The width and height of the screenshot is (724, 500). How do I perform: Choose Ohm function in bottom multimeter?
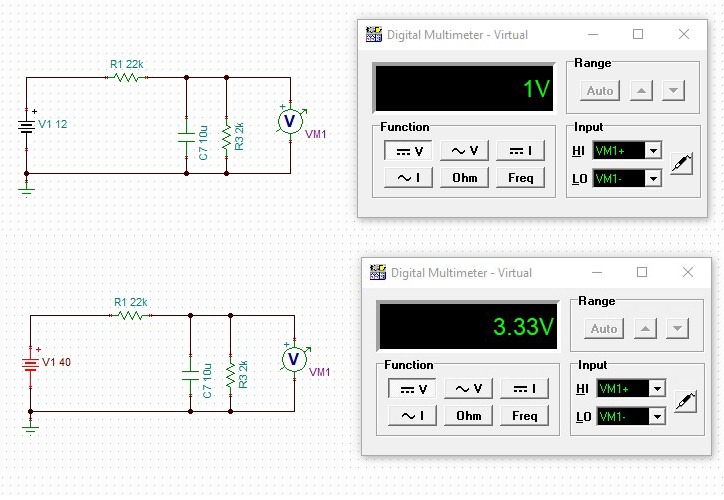tap(468, 416)
